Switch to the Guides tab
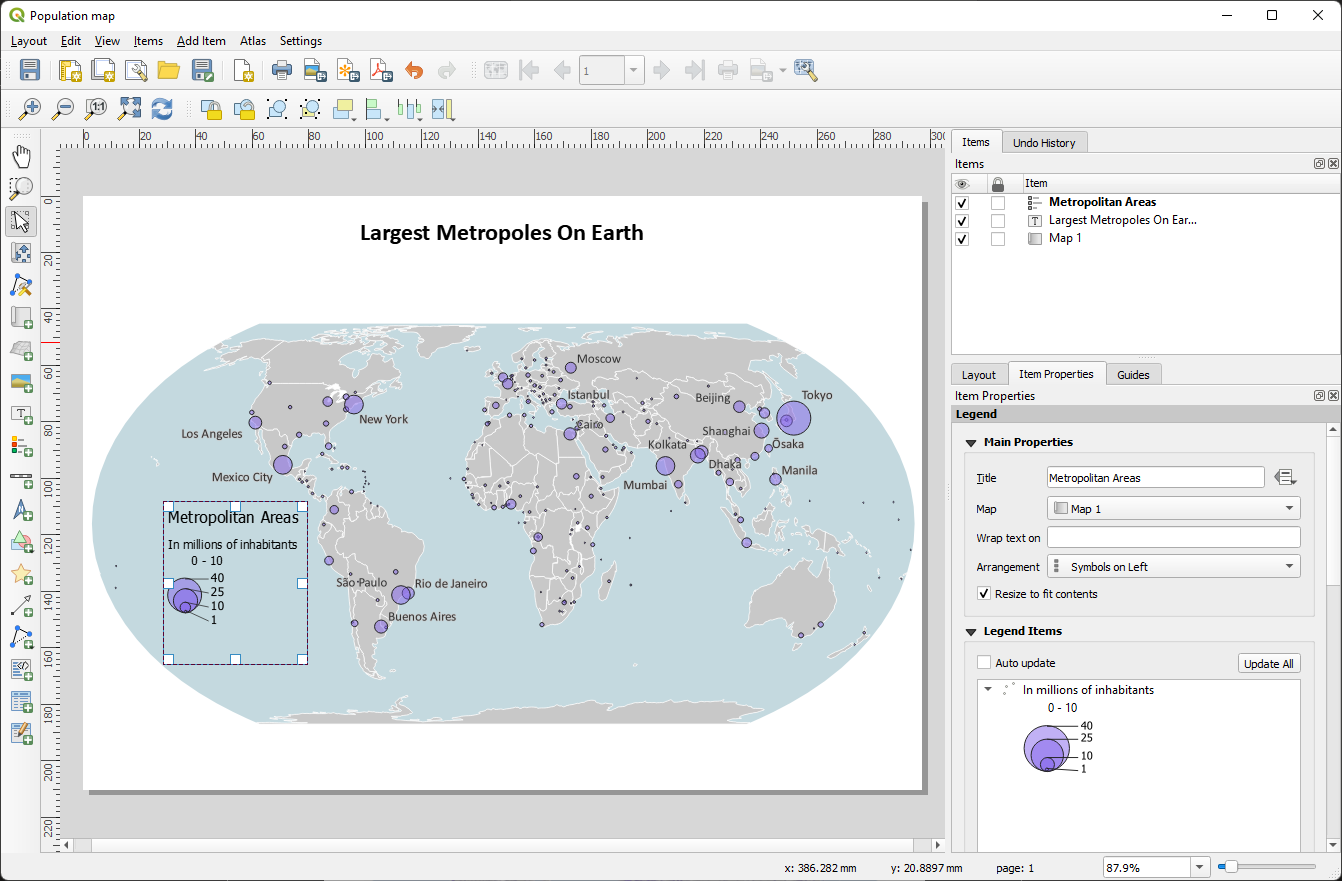1342x881 pixels. pos(1133,375)
